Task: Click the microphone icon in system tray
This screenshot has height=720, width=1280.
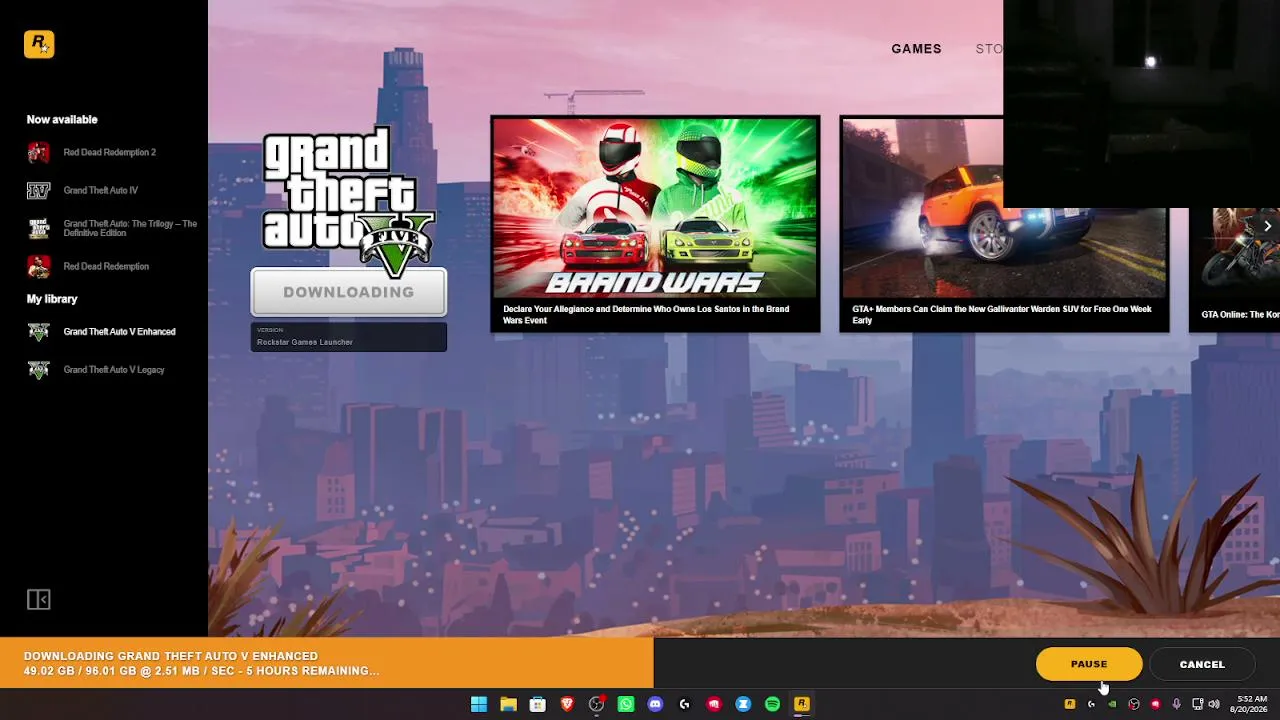Action: point(1176,704)
